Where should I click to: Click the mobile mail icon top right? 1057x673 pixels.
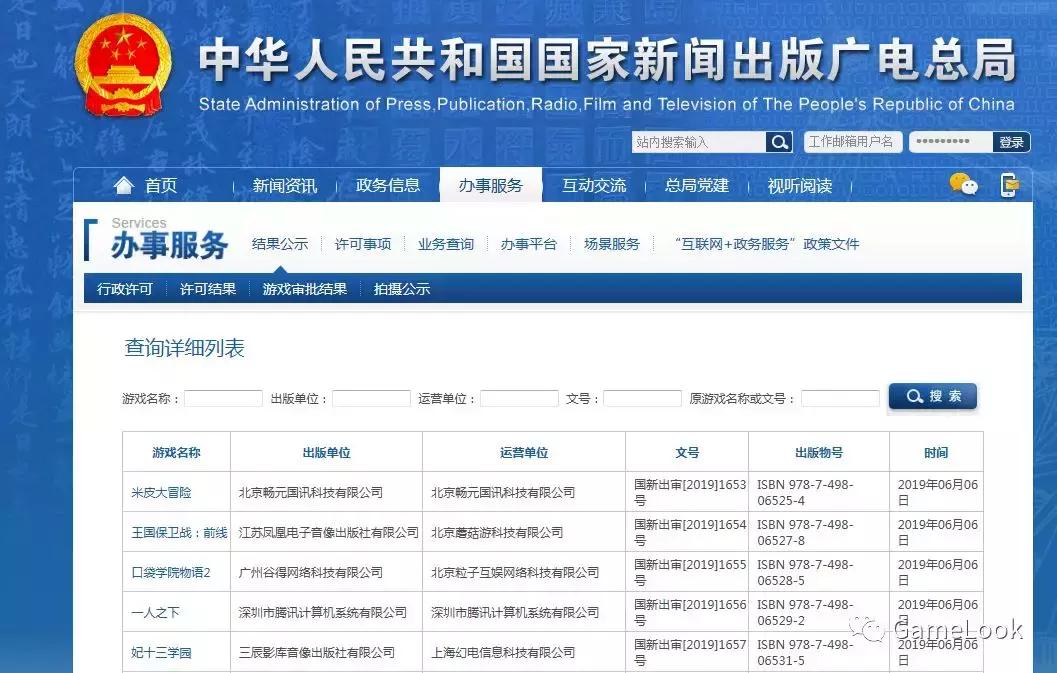pyautogui.click(x=1010, y=184)
